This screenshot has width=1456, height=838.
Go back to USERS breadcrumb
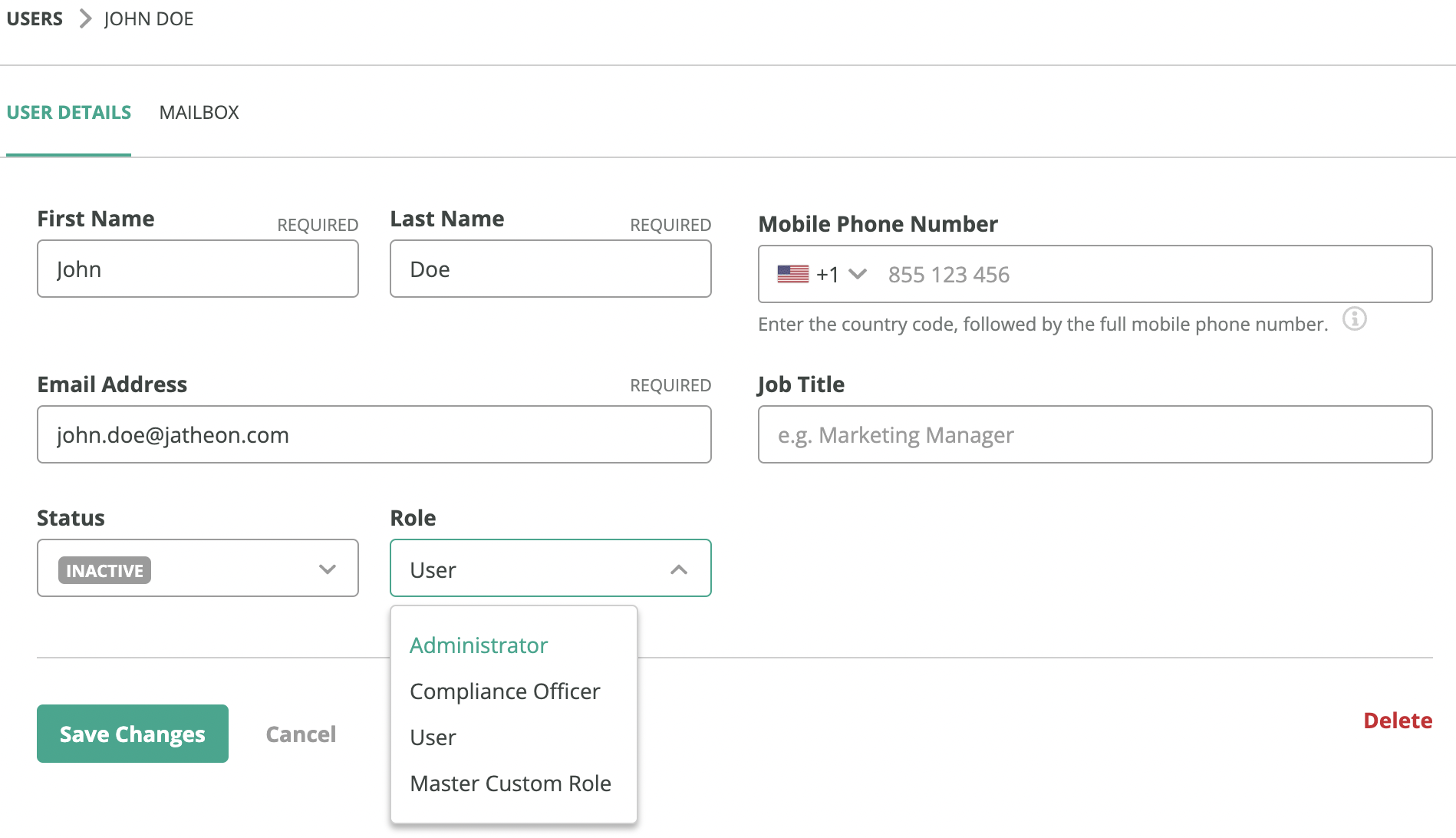(x=35, y=18)
